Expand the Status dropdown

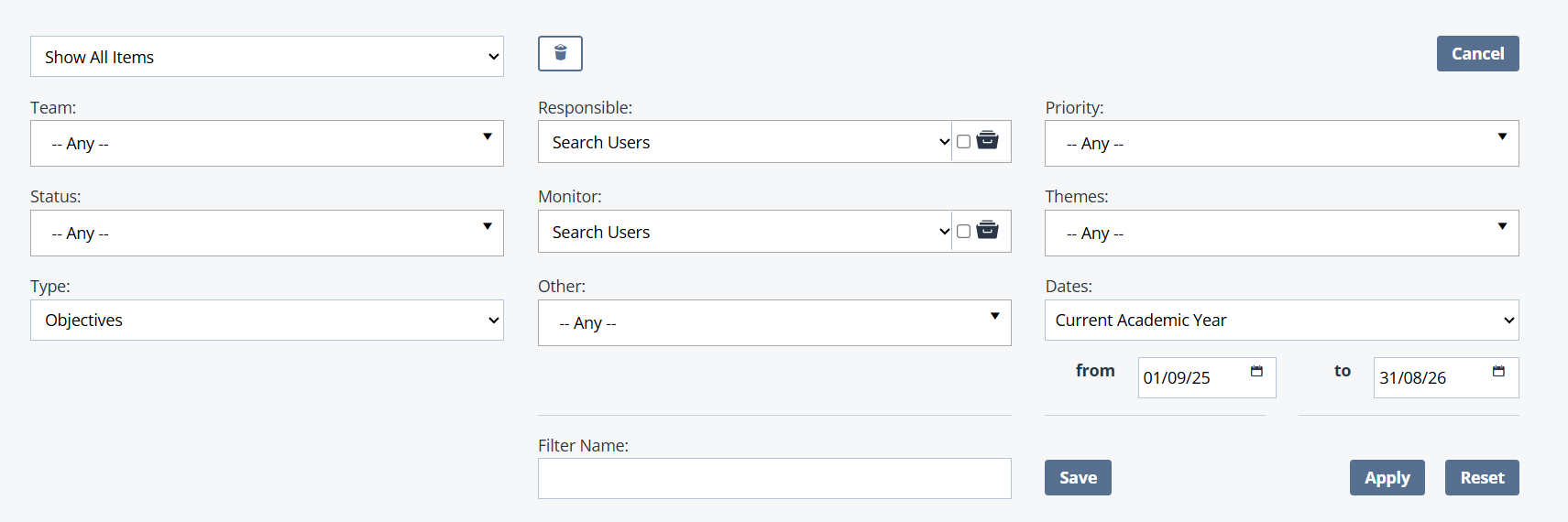coord(267,233)
